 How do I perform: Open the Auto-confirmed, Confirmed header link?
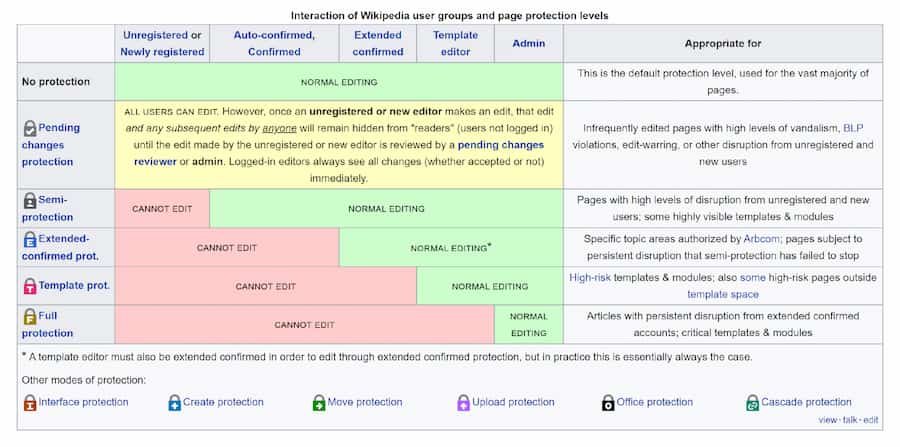point(274,44)
